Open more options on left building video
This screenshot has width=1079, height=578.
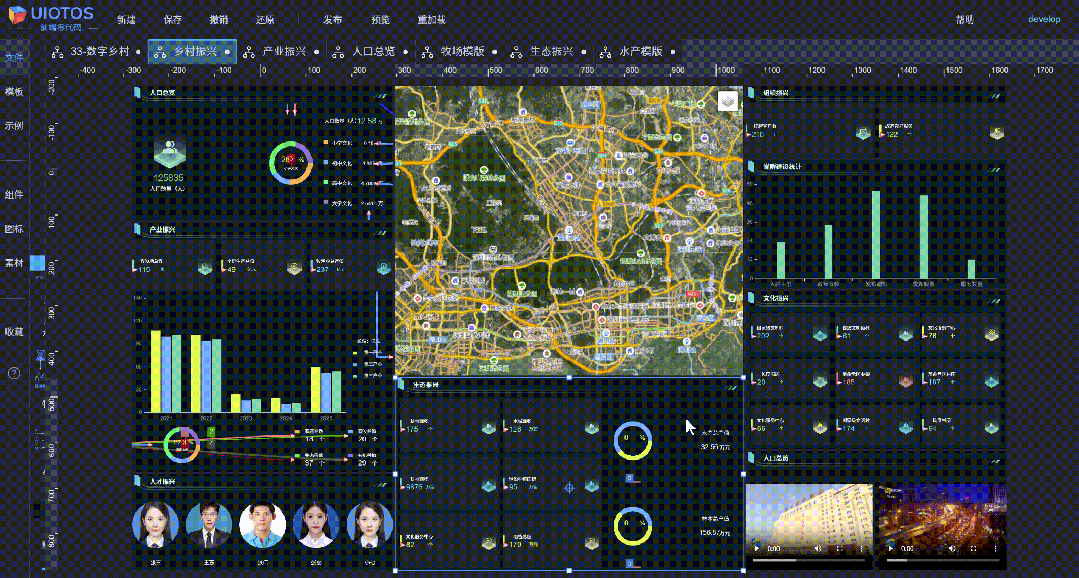862,548
